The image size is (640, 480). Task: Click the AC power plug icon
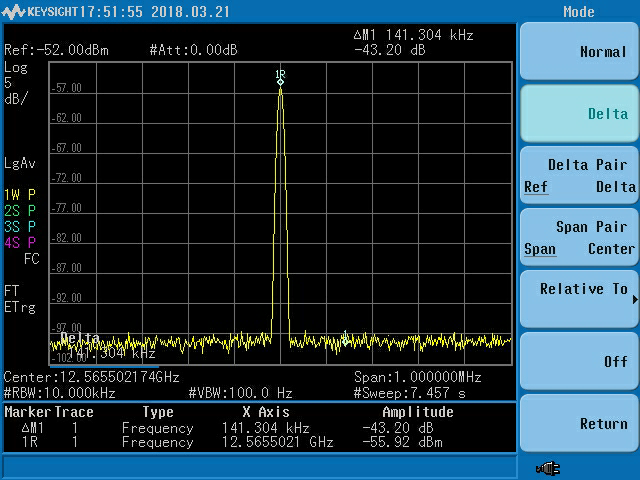(x=548, y=468)
